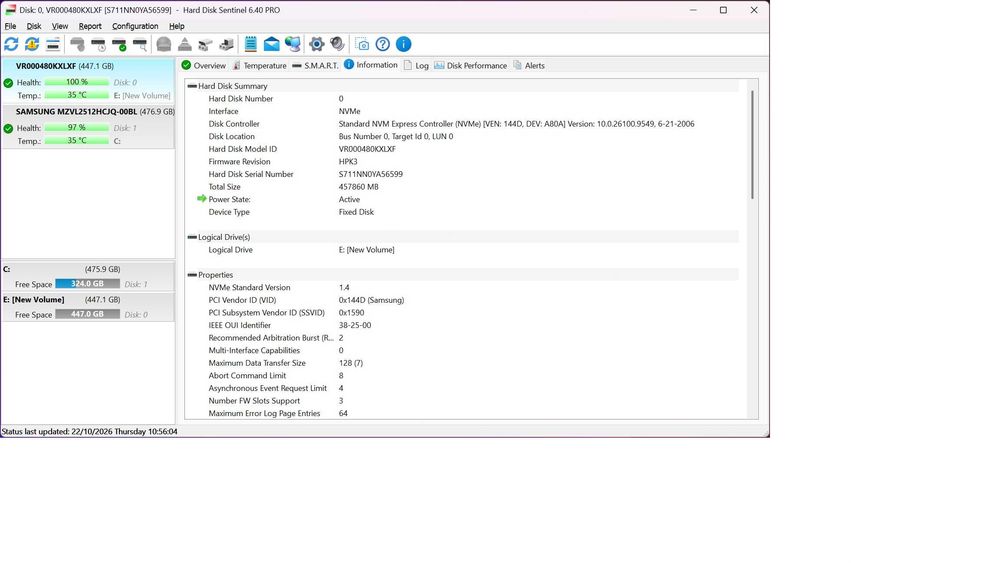Click the PCI Vendor ID value 0x144D (Samsung)
The image size is (1000, 563).
[371, 300]
